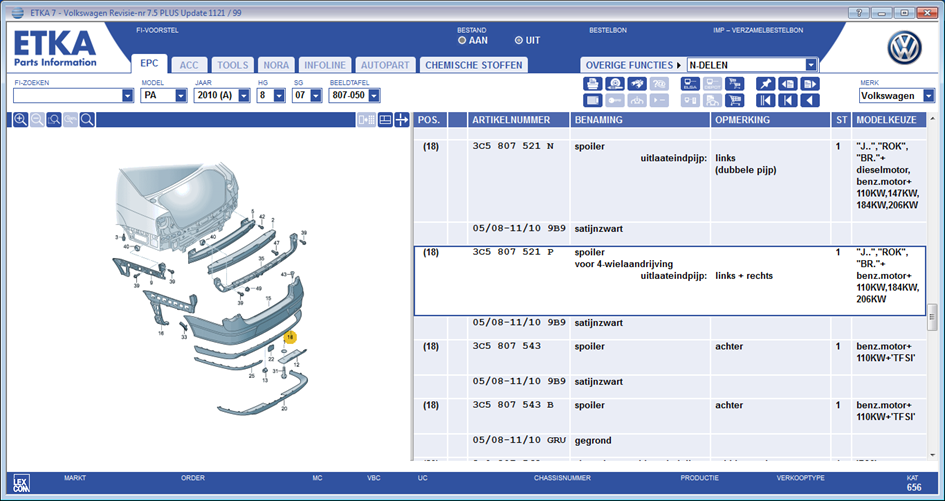Screen dimensions: 945x501
Task: Go to next page via document-right-arrow icon
Action: 810,84
